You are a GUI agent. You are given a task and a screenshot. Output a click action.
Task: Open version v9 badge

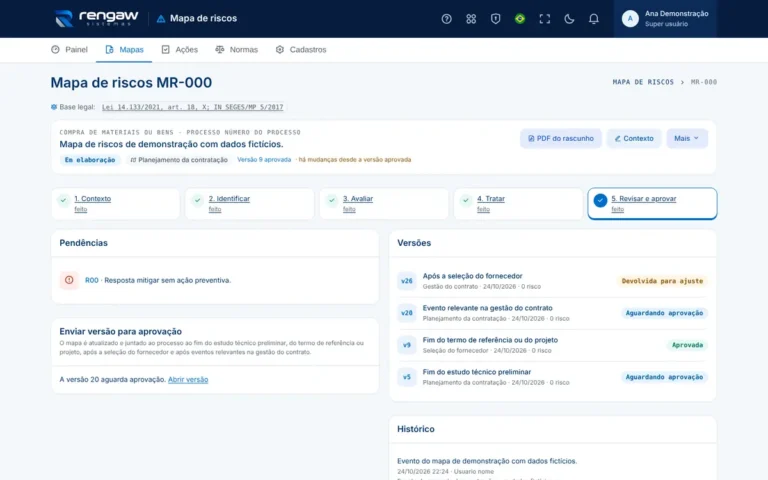[407, 345]
